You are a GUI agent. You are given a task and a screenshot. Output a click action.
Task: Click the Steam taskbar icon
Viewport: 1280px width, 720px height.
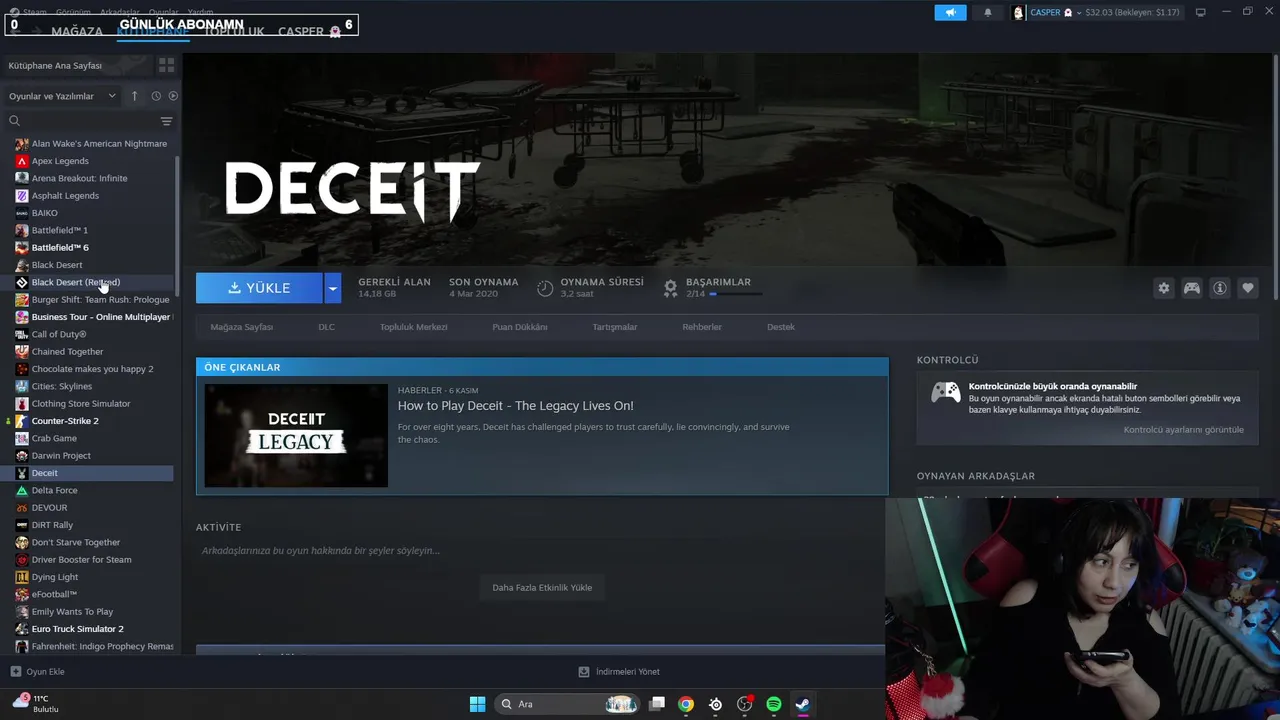803,704
